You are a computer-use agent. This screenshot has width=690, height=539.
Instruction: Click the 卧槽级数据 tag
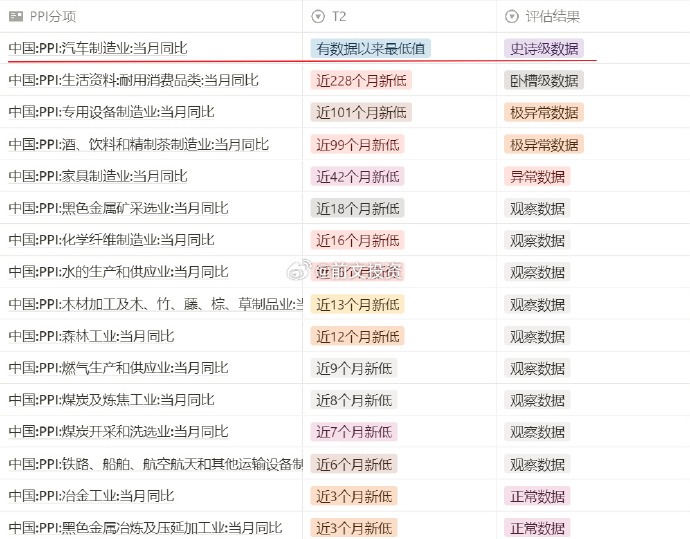544,81
